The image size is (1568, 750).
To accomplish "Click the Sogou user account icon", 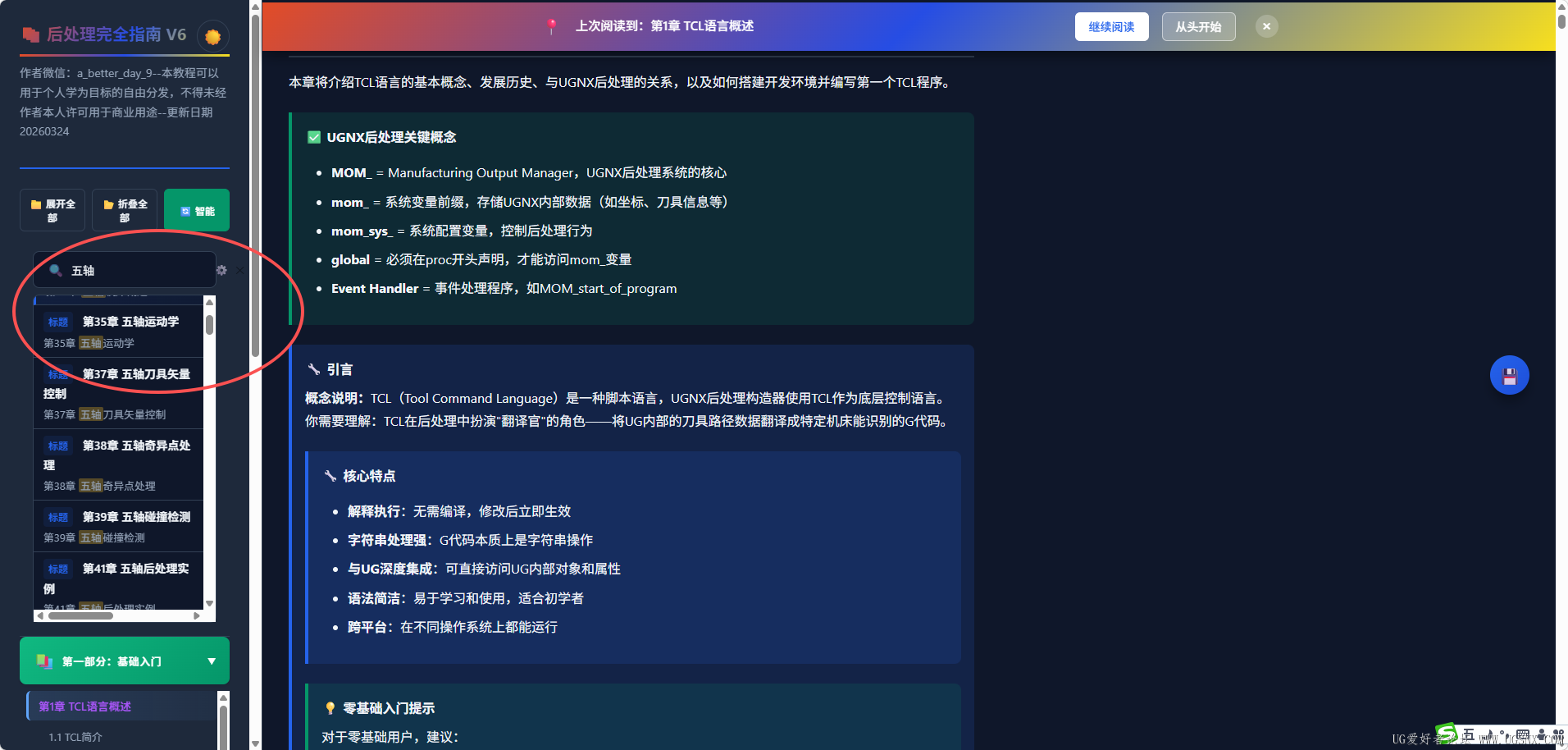I will (x=1542, y=734).
